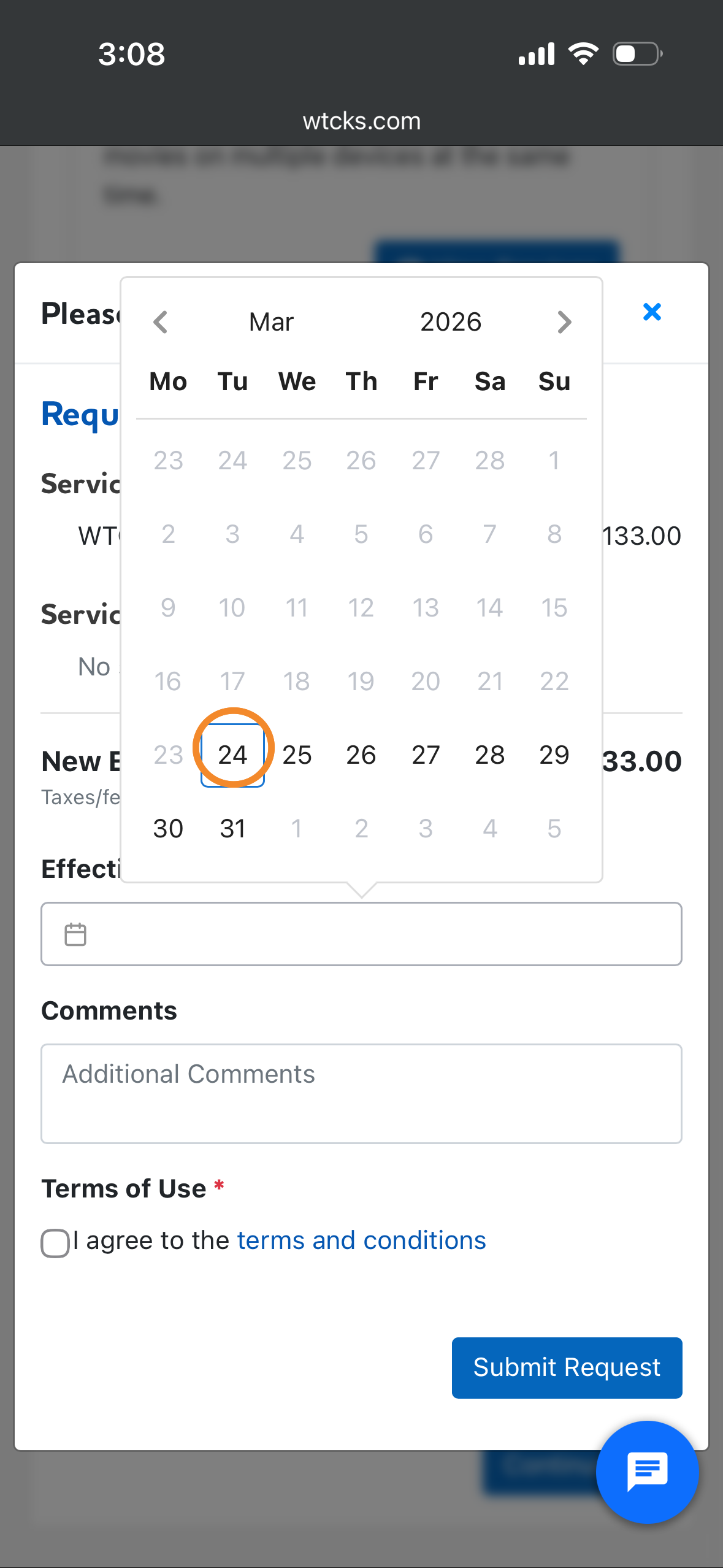Viewport: 723px width, 1568px height.
Task: Pick March 31 on the calendar
Action: [x=232, y=829]
